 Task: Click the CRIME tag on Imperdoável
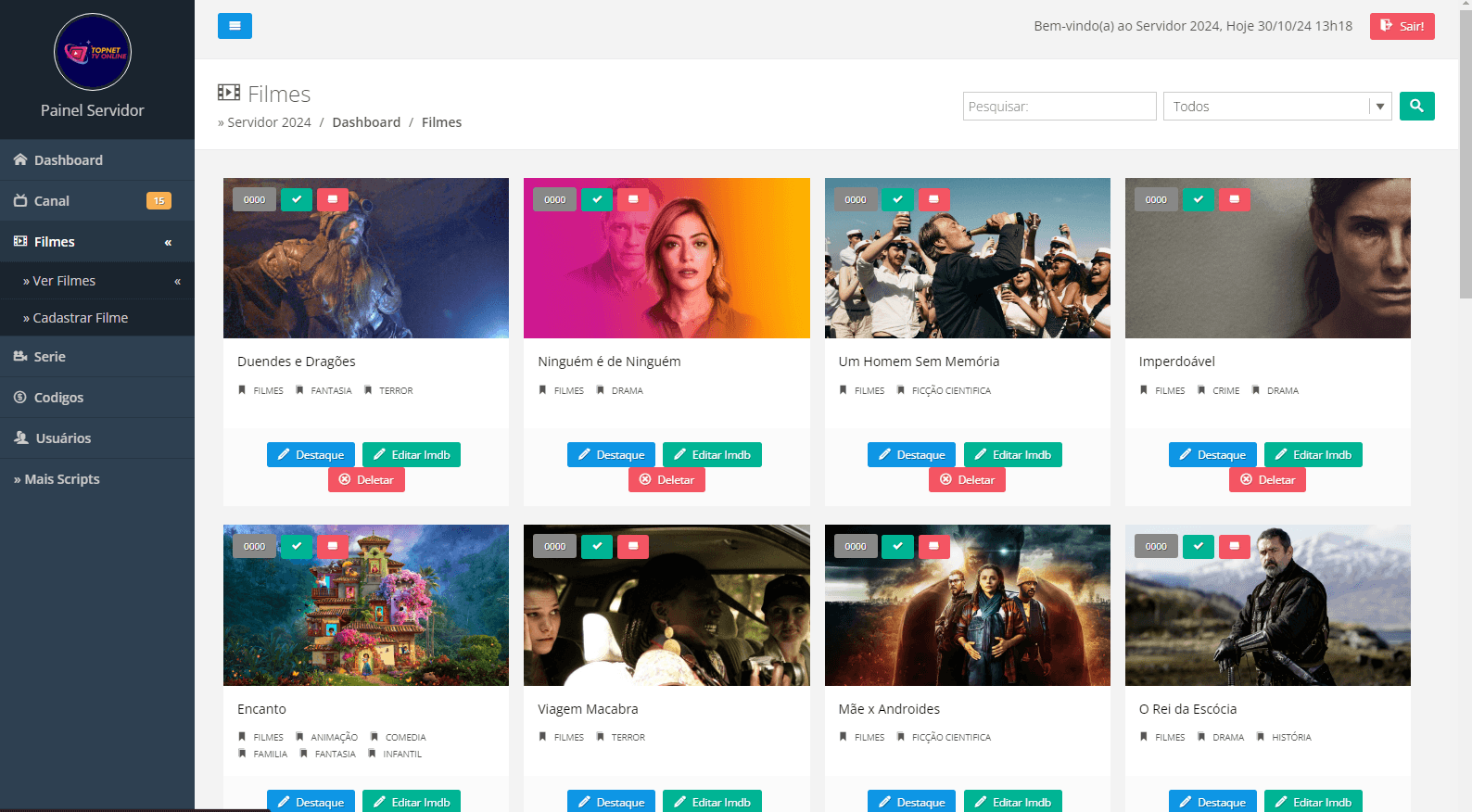coord(1225,391)
